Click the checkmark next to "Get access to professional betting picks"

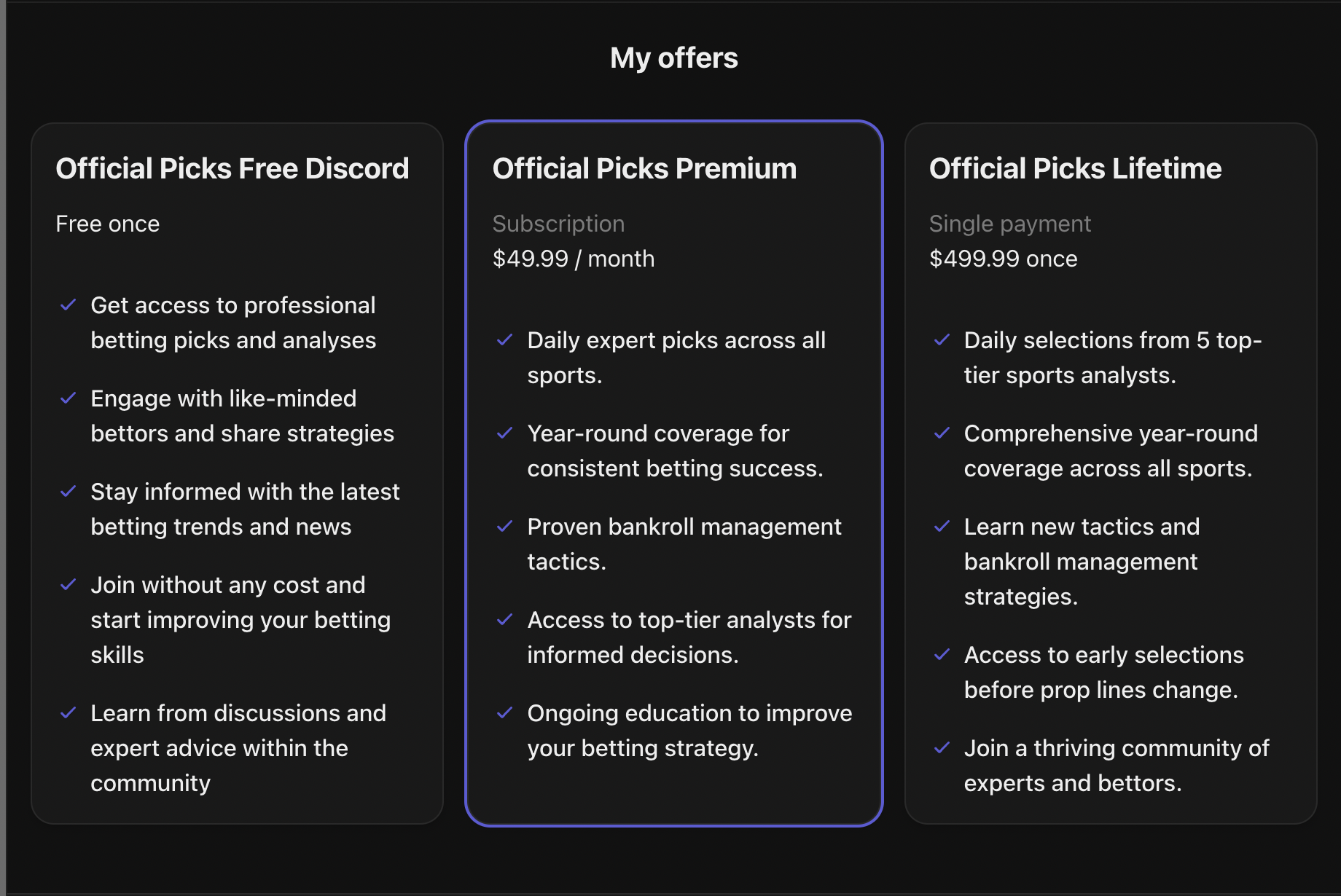pos(69,304)
